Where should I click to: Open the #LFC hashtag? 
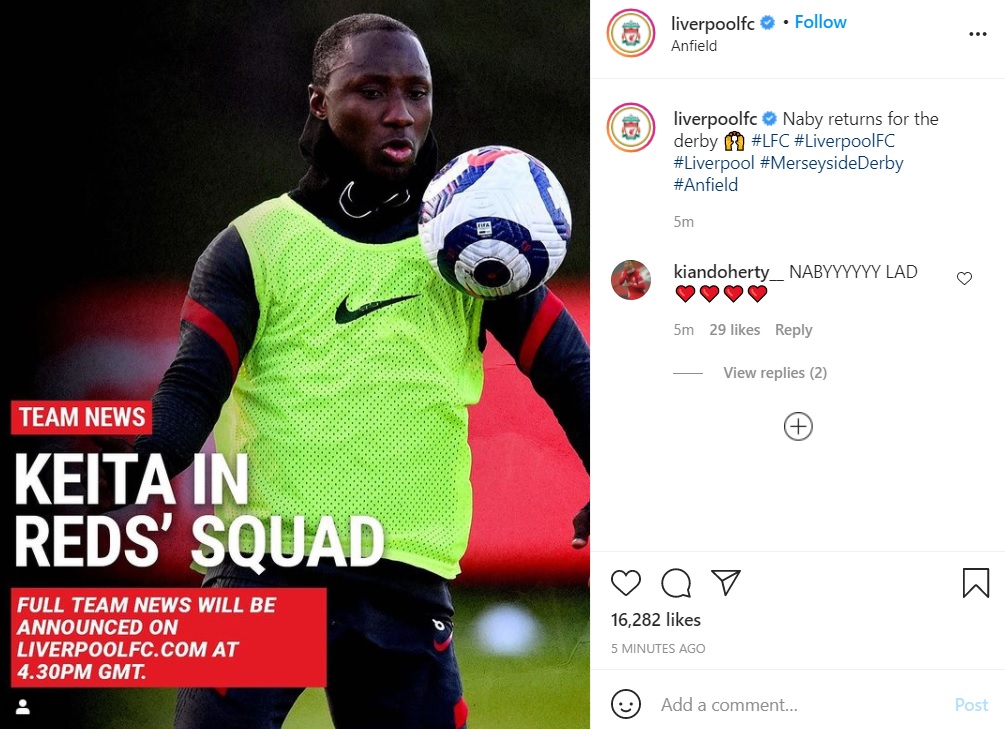point(770,141)
